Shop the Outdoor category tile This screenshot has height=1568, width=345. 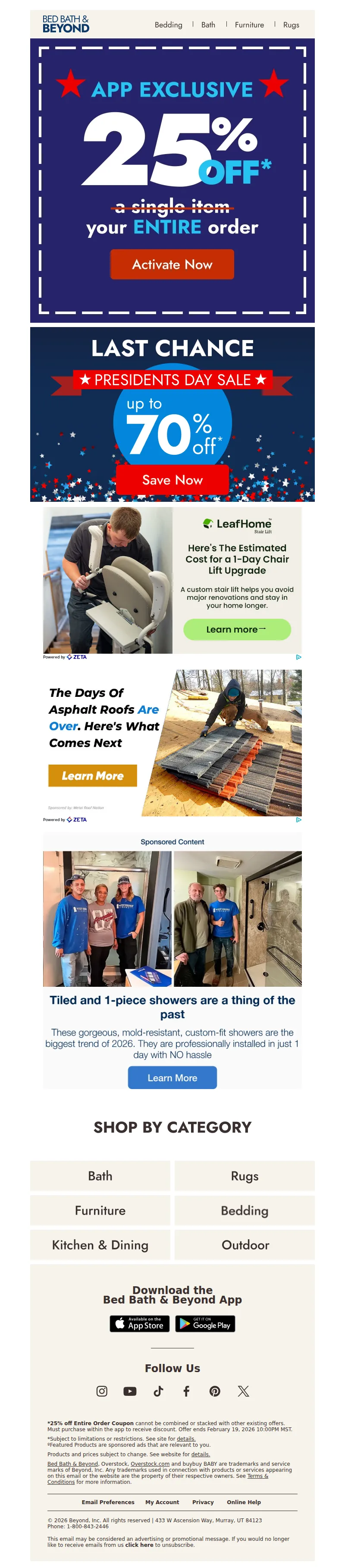(245, 1245)
